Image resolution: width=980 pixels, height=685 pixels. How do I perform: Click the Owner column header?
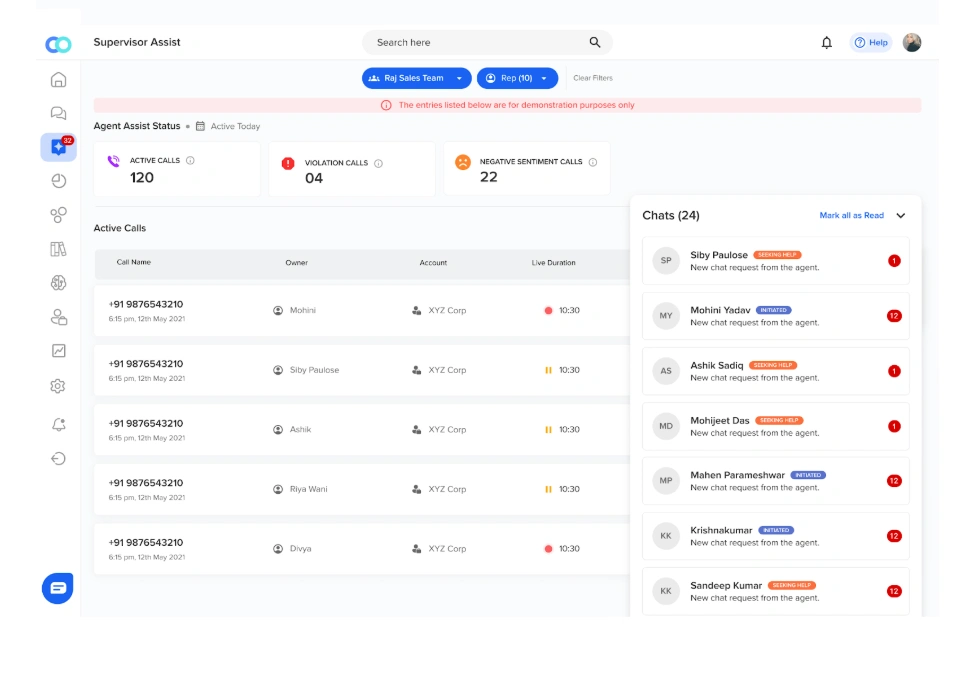coord(297,262)
